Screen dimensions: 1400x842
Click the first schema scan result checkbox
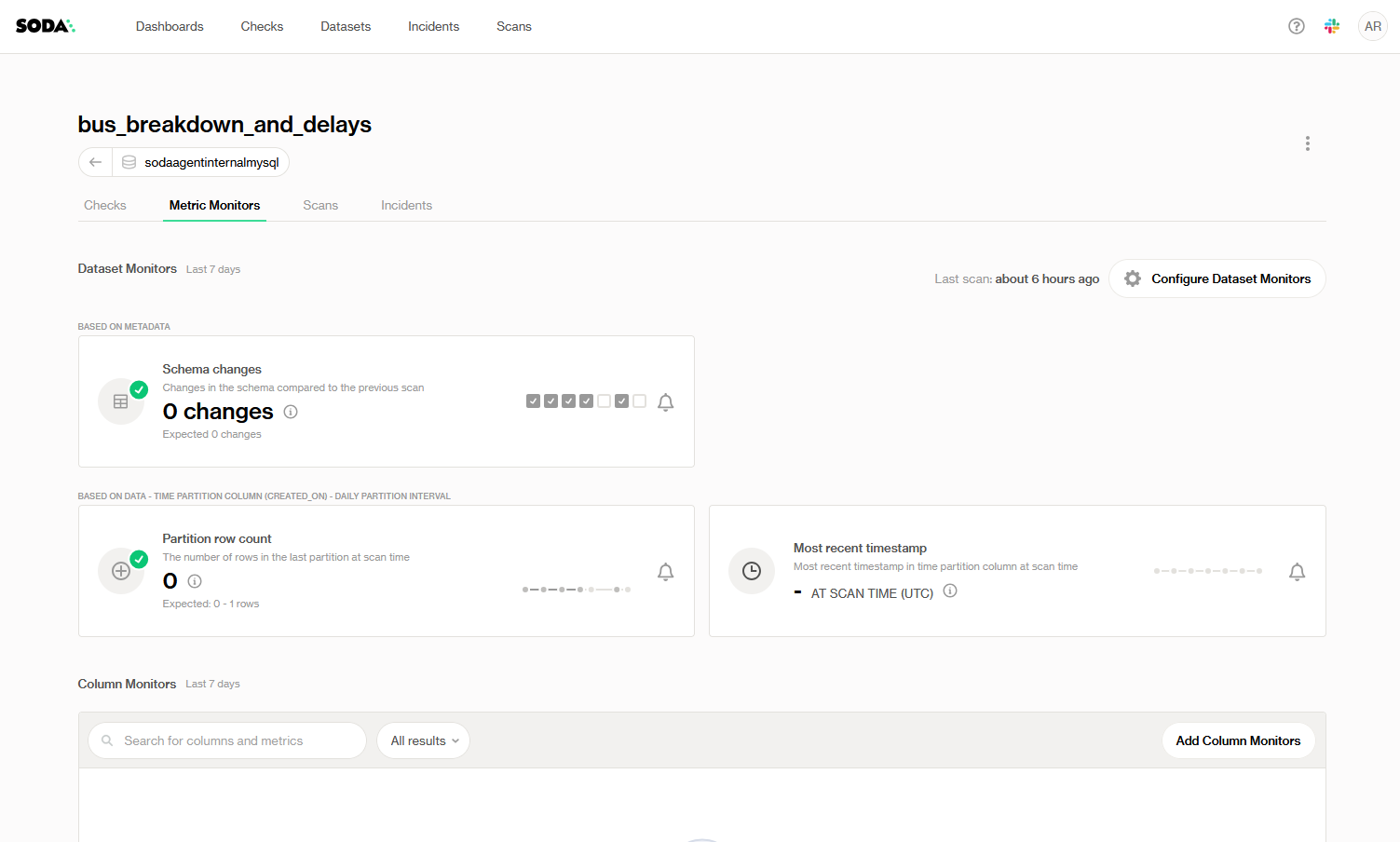[533, 401]
